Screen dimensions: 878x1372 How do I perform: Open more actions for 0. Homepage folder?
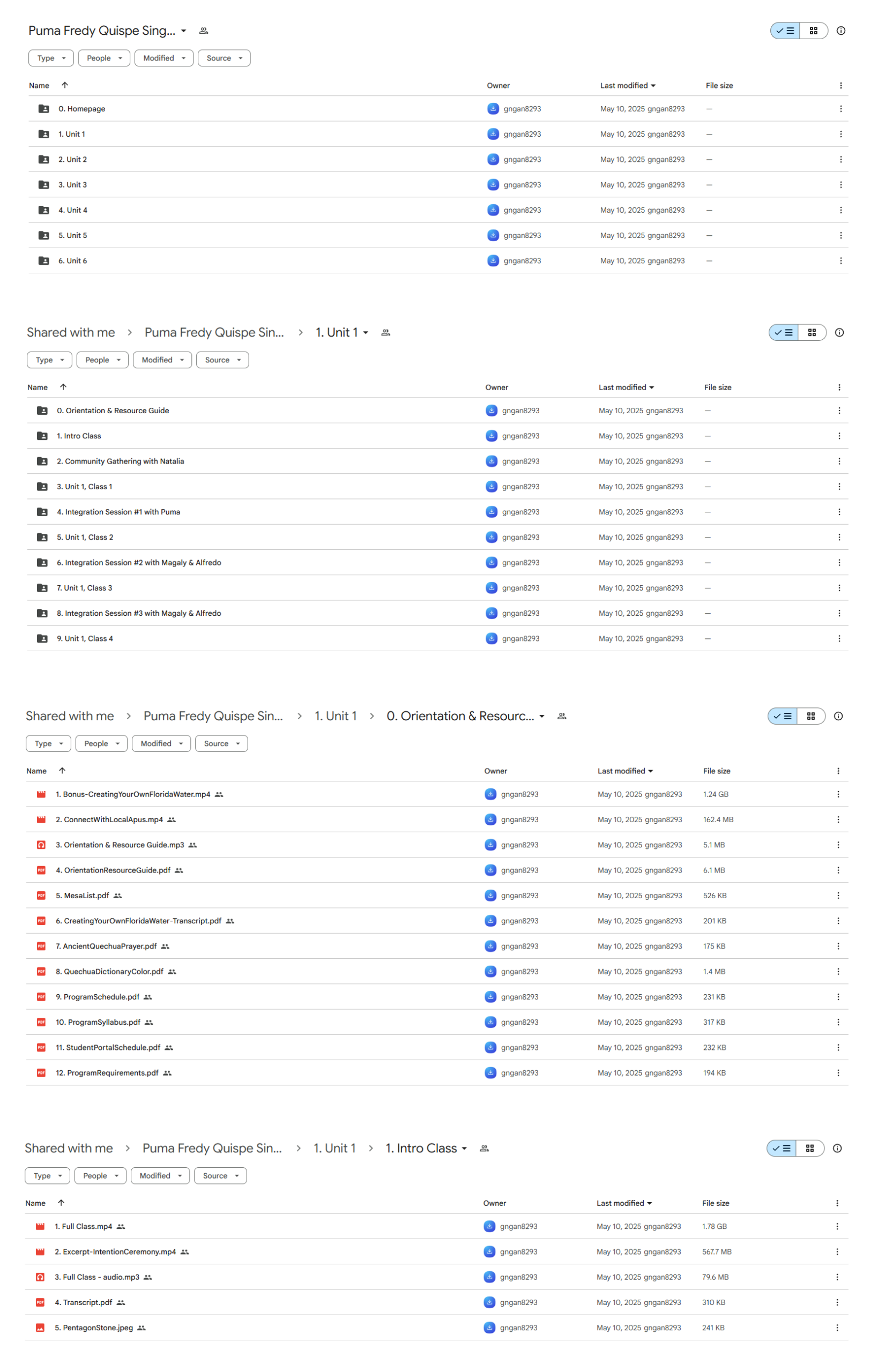[x=840, y=109]
